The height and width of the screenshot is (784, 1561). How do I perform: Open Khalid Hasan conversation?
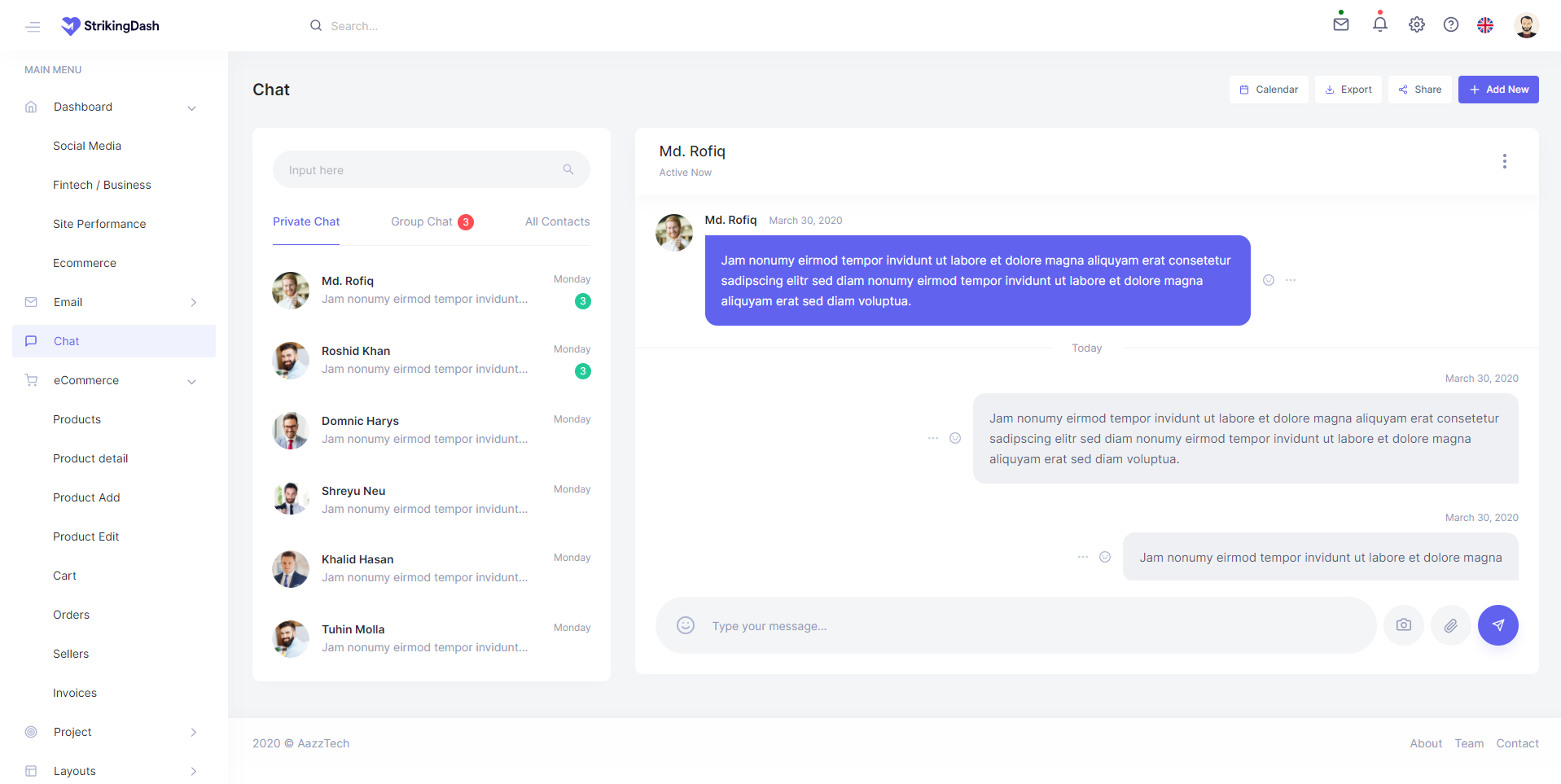(x=432, y=568)
